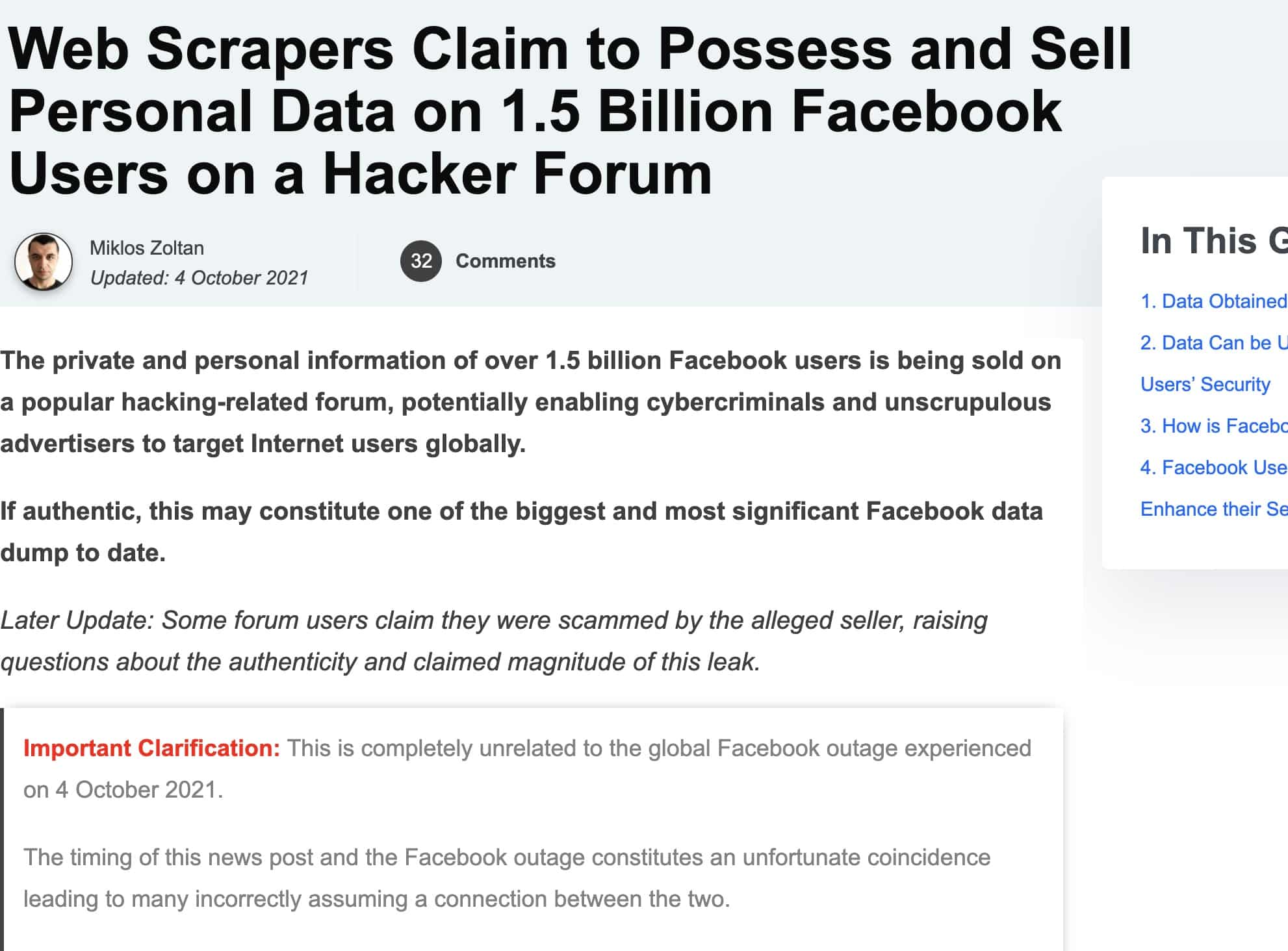Click 'Enhance their Se...' contents line
Screen dimensions: 1288x951
pos(1214,509)
